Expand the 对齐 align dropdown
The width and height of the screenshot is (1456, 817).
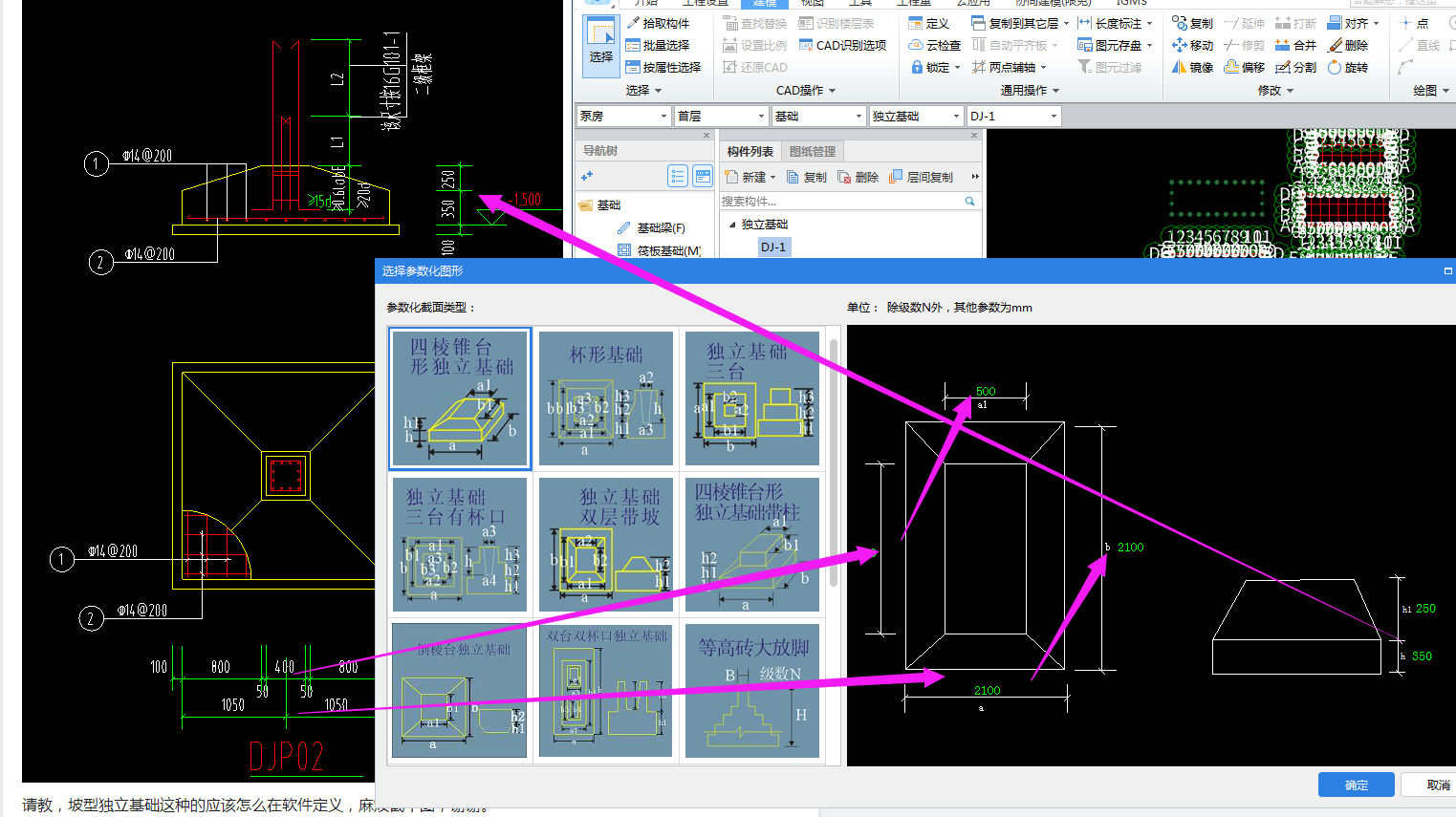(1376, 23)
